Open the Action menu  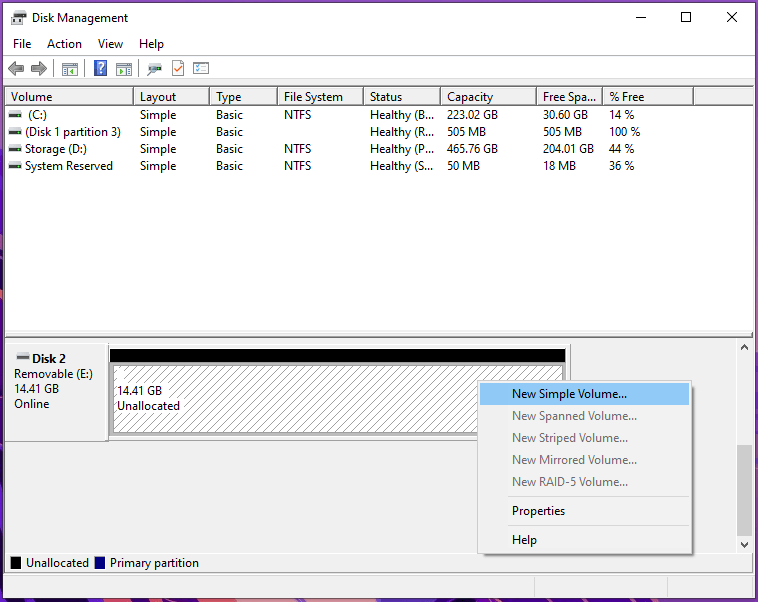pos(64,44)
